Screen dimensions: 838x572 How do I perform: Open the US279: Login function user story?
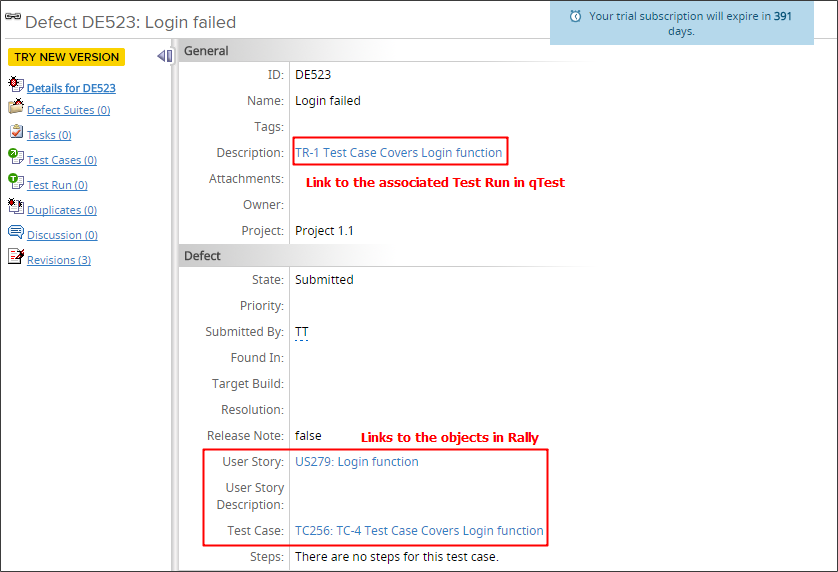[x=356, y=462]
